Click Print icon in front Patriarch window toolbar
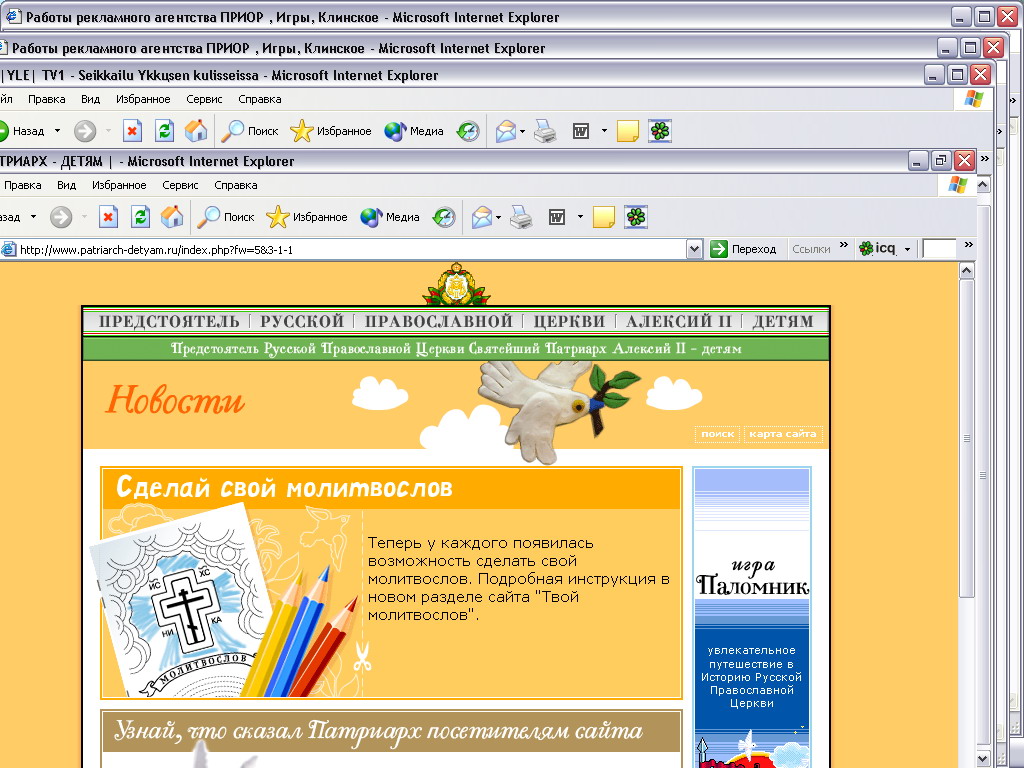 pyautogui.click(x=521, y=217)
